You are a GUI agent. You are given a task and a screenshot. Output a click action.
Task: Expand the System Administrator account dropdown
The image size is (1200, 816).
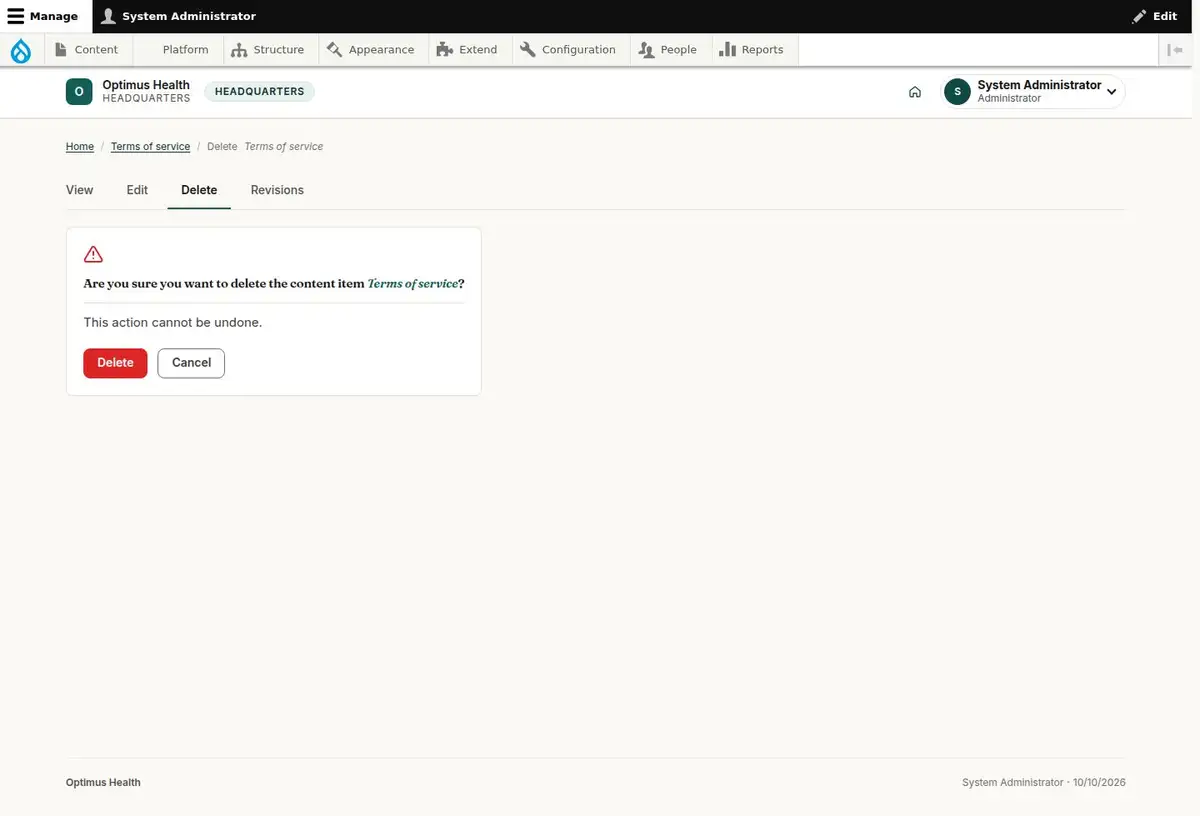tap(1034, 91)
